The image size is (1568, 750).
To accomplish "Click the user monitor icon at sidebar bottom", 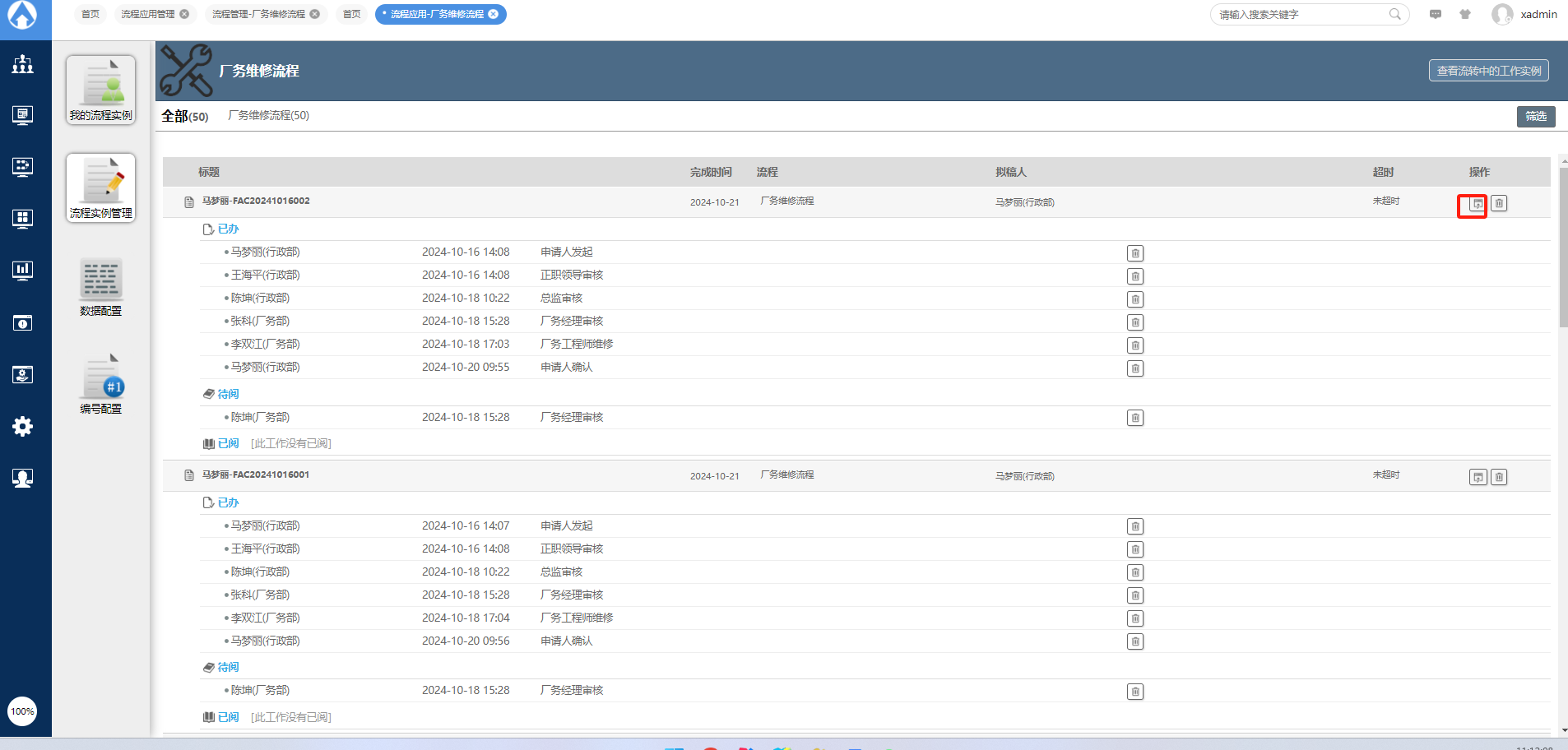I will [x=23, y=478].
